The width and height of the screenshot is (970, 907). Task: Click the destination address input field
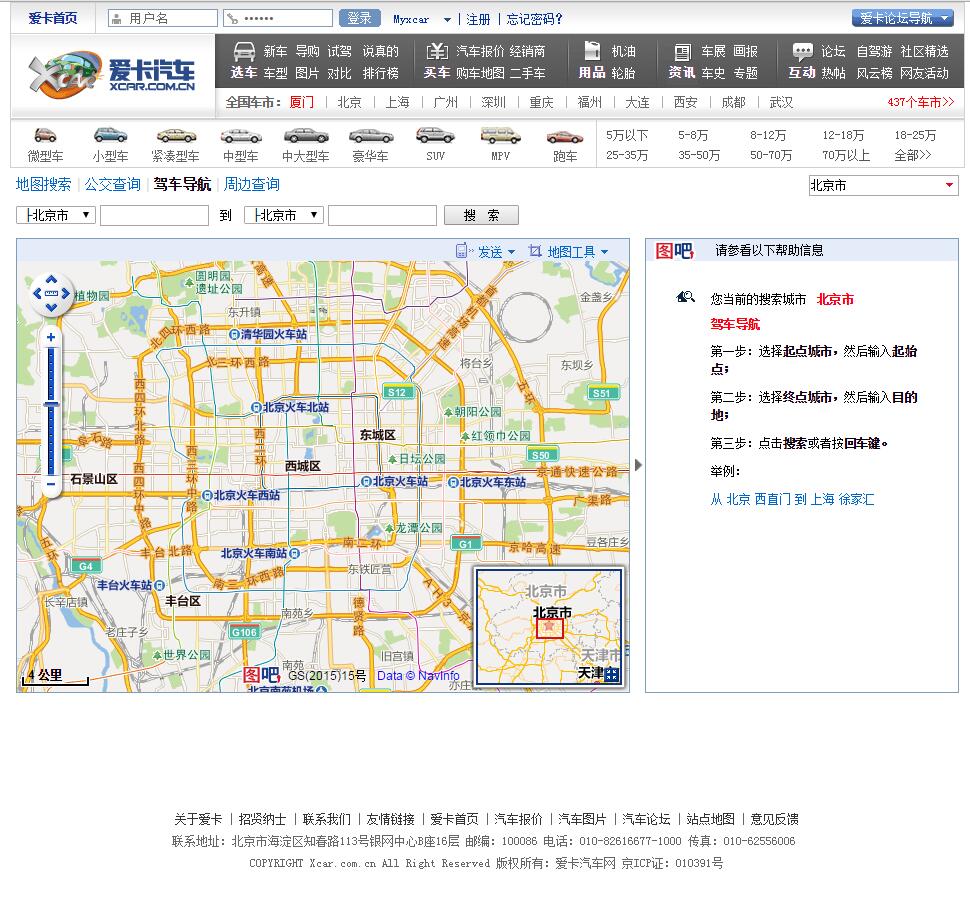point(382,215)
